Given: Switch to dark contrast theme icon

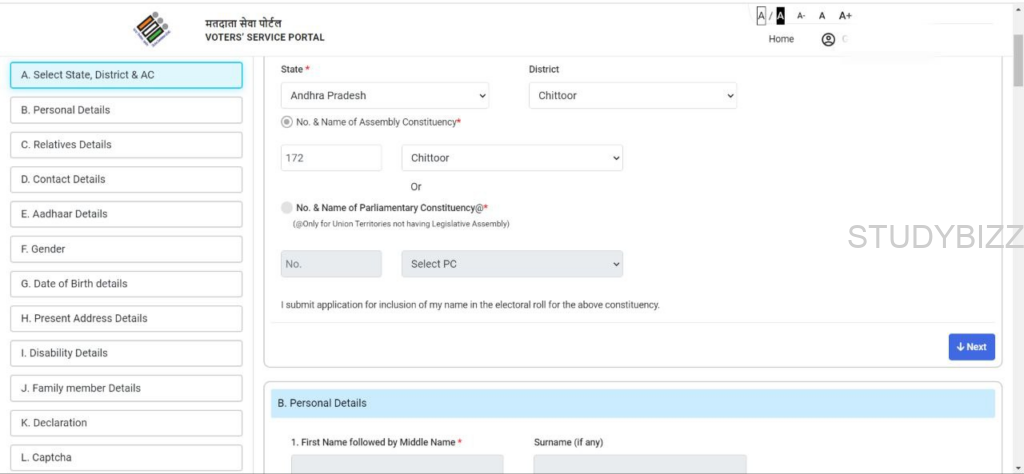Looking at the screenshot, I should click(780, 16).
